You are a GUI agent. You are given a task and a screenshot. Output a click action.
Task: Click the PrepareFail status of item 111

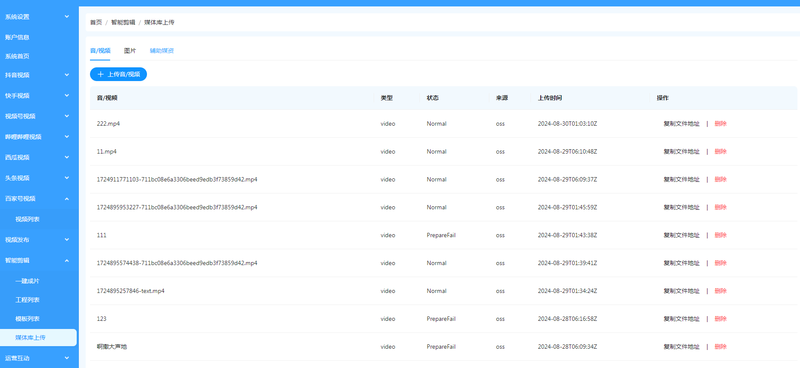pos(441,235)
